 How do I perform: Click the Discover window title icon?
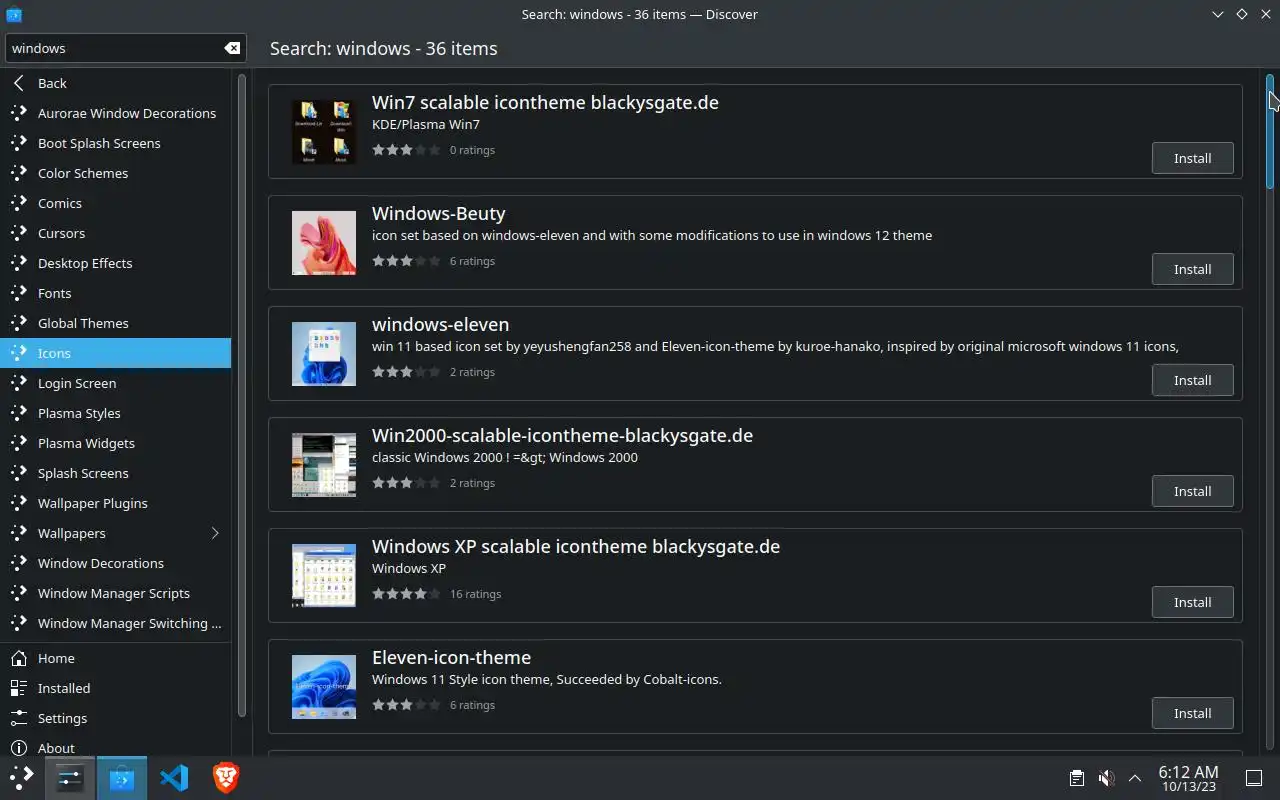[x=14, y=14]
